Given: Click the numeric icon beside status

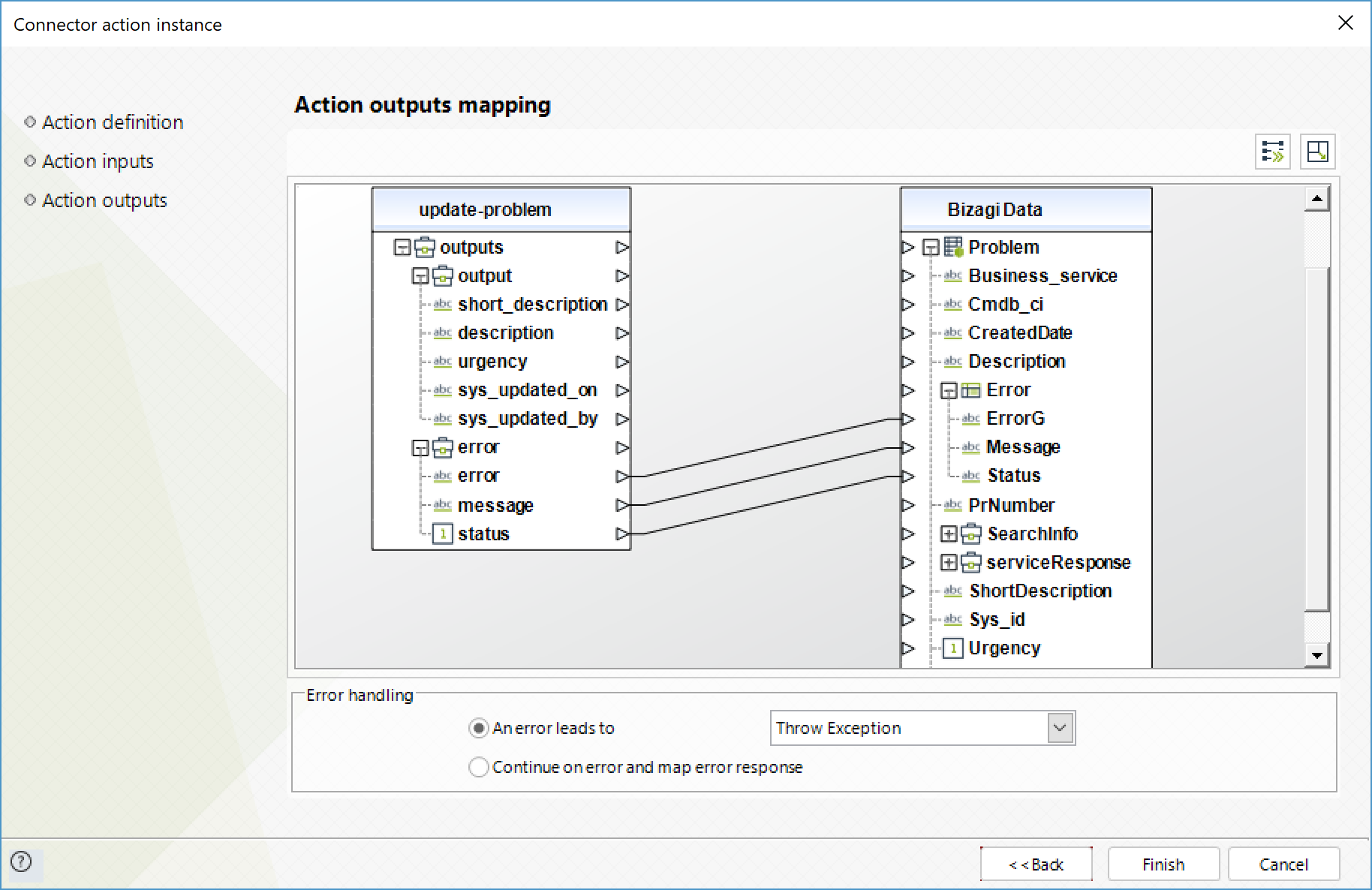Looking at the screenshot, I should (443, 534).
